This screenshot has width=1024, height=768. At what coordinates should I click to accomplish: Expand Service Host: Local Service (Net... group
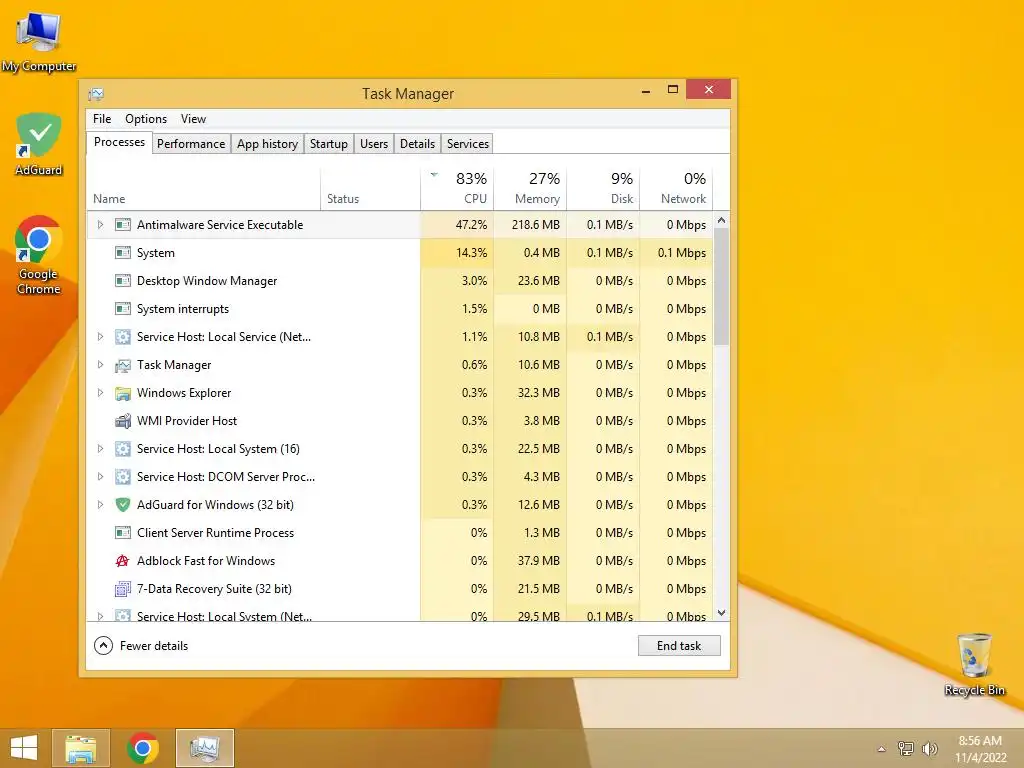coord(101,337)
